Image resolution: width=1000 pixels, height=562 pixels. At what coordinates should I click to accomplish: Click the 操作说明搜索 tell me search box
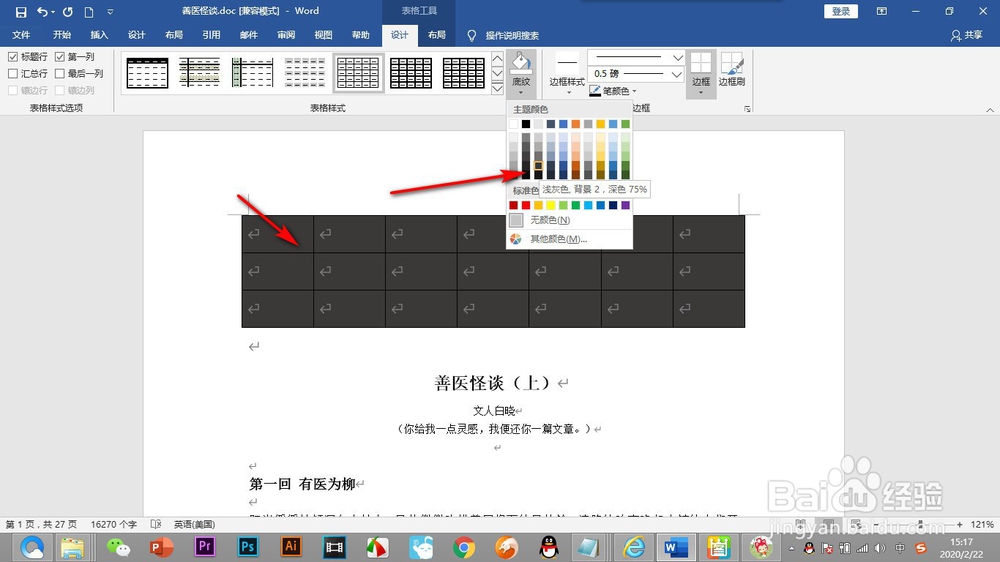(511, 36)
